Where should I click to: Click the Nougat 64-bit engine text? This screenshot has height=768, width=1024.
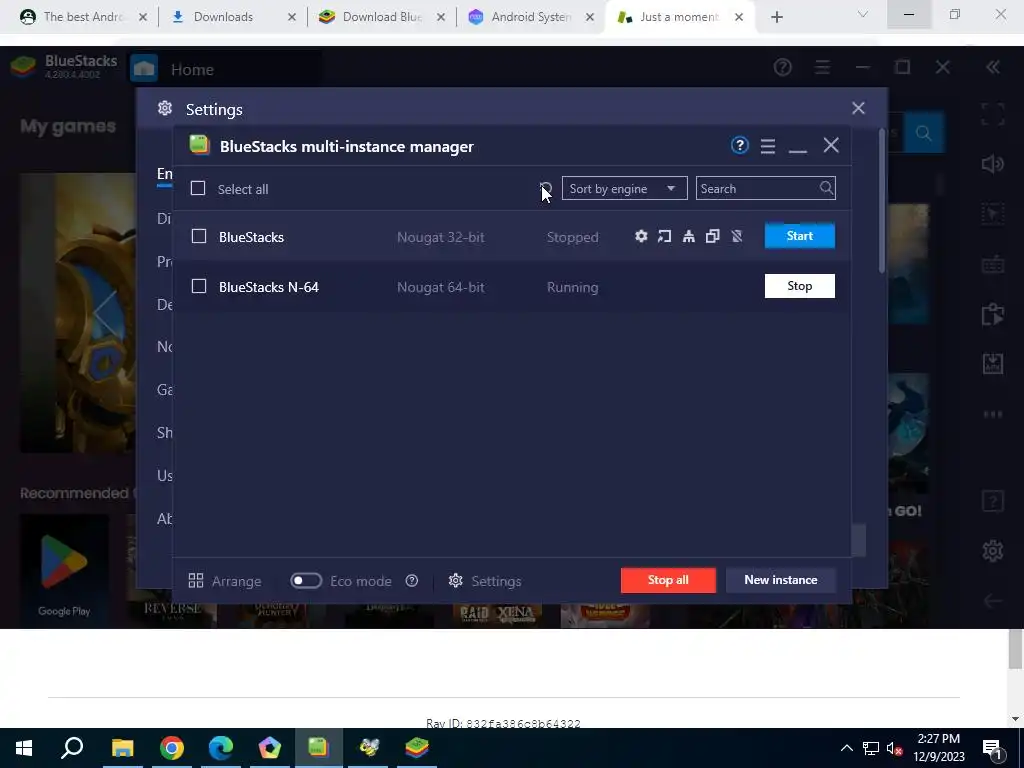pos(441,287)
